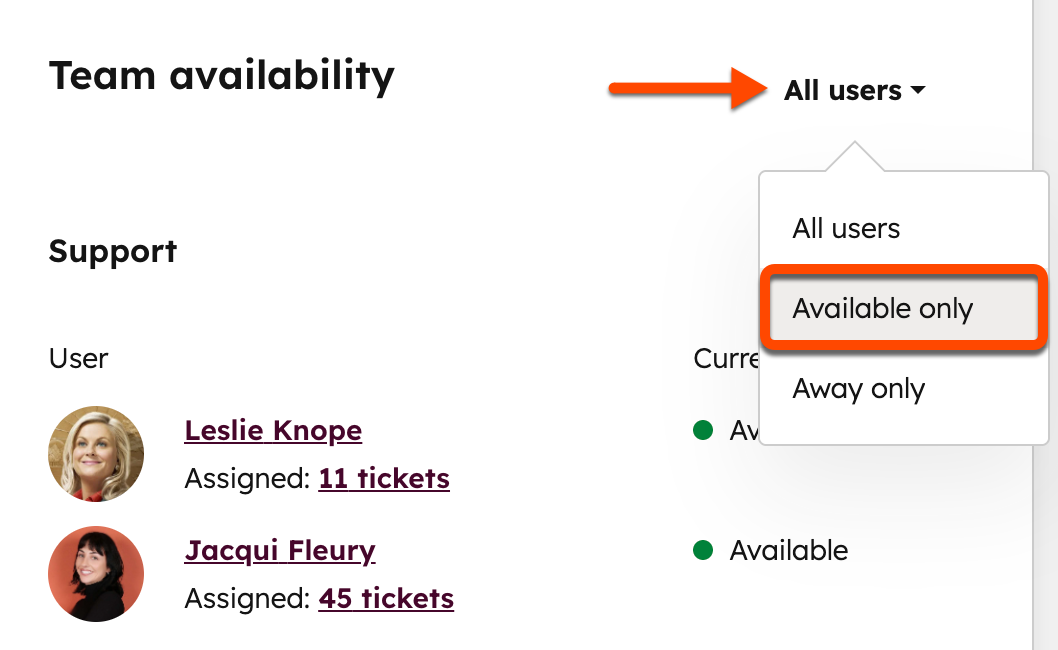The height and width of the screenshot is (650, 1058).
Task: Open Jacqui Fleury's user link
Action: (280, 551)
